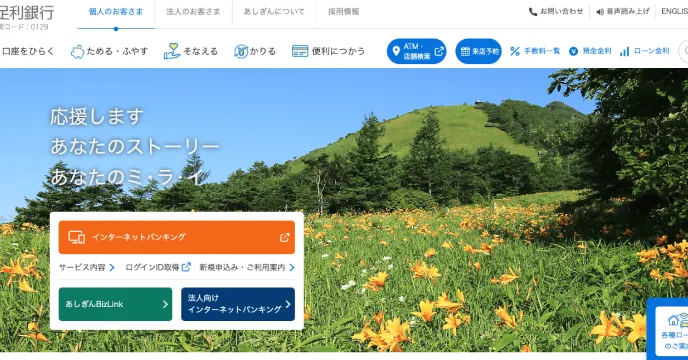This screenshot has height=360, width=688.
Task: Click the calendar icon in 来店予約
Action: 465,51
